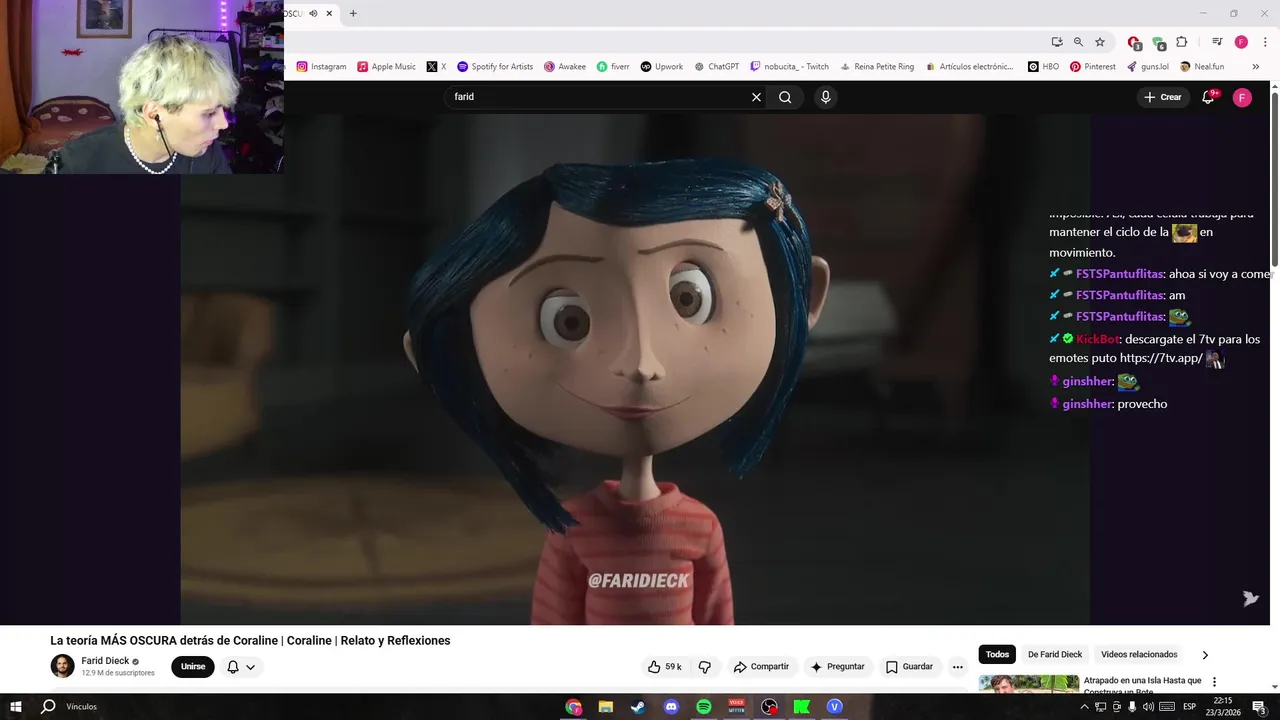
Task: Open the Spotify for Artists bookmark
Action: point(495,67)
